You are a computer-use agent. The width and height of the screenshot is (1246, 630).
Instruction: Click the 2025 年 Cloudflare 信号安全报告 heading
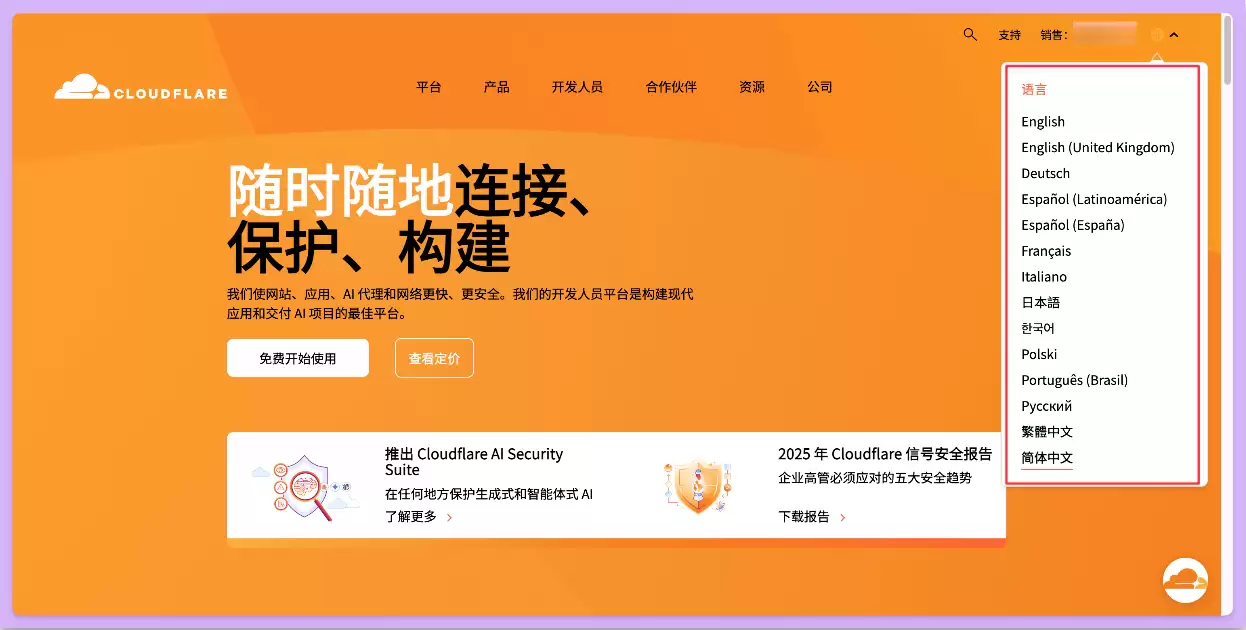click(x=885, y=454)
